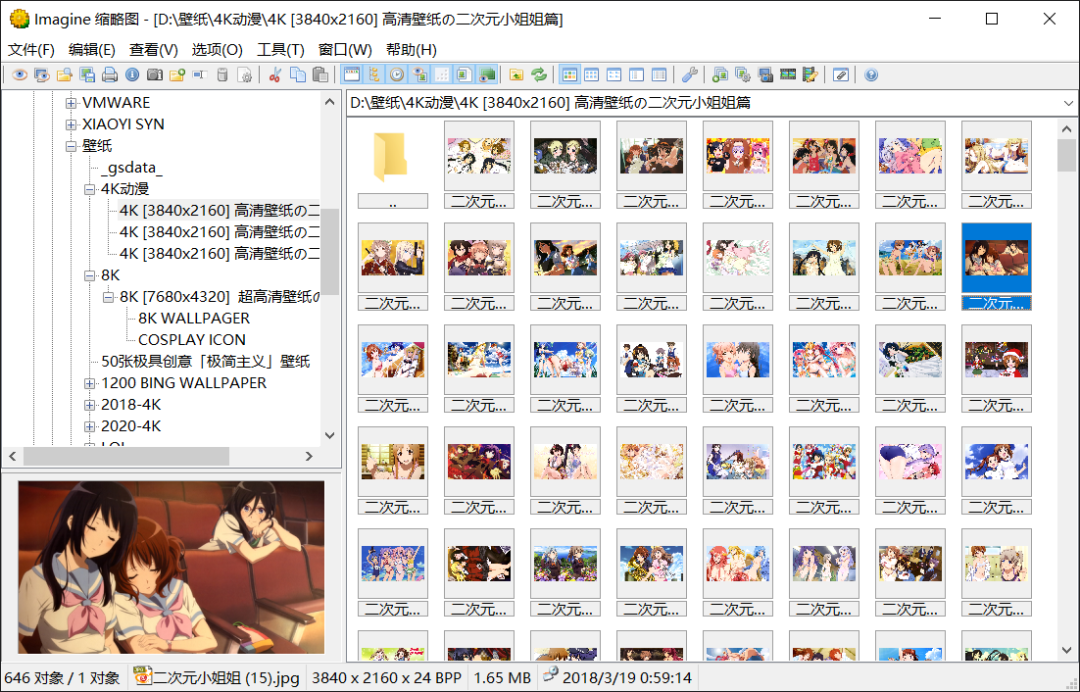Image resolution: width=1080 pixels, height=692 pixels.
Task: Select the 8K WALLPAGER folder
Action: coord(194,318)
